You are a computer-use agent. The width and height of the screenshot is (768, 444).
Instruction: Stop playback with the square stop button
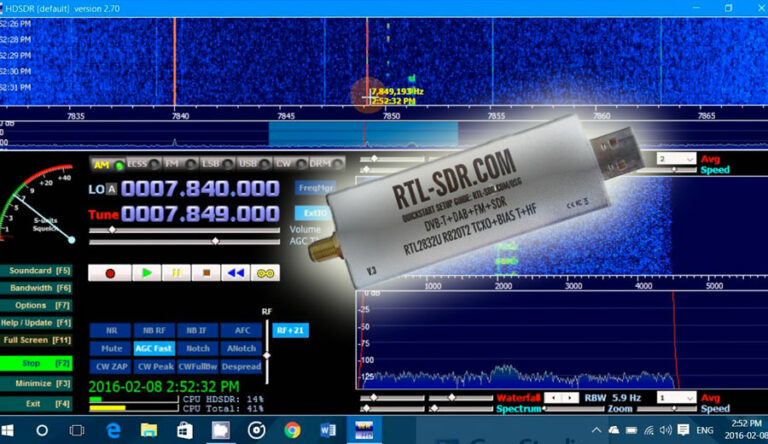(206, 273)
